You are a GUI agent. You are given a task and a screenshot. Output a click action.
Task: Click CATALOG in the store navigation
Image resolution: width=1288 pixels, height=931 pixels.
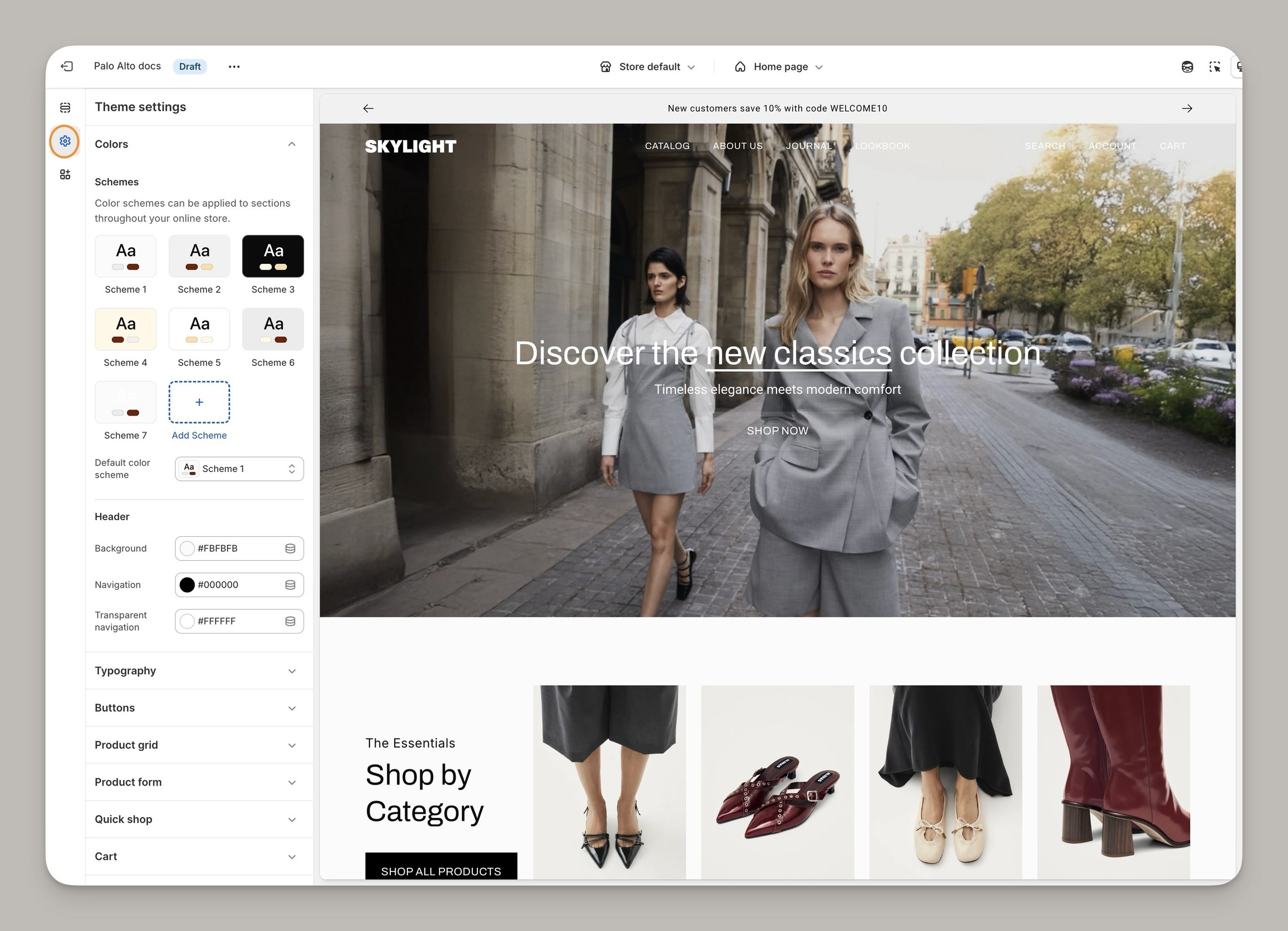pos(667,146)
